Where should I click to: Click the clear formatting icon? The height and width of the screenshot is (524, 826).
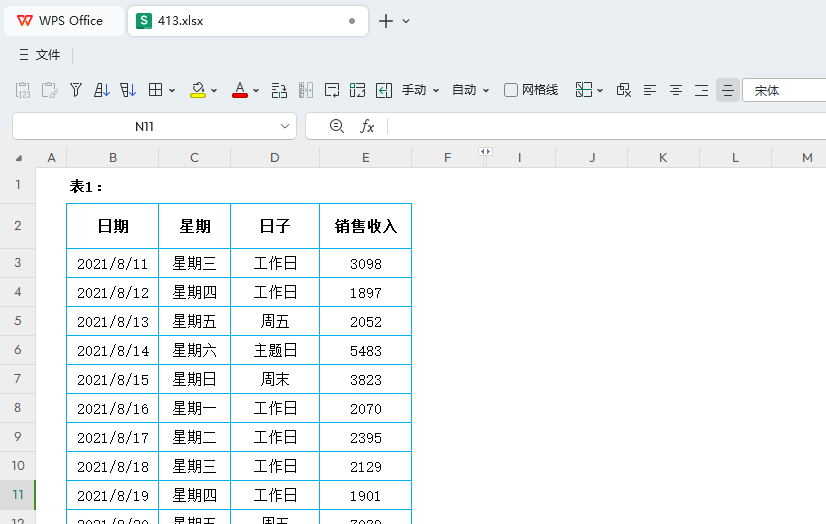(624, 90)
